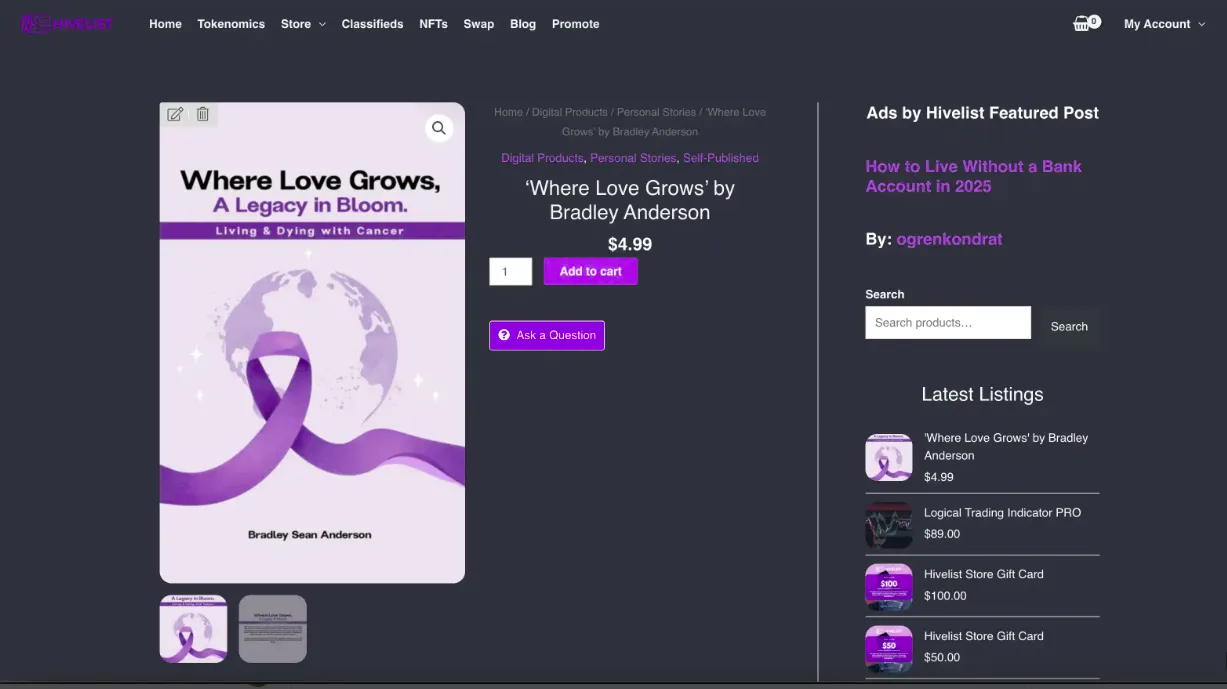
Task: Click the $4.99 product price
Action: pos(630,244)
